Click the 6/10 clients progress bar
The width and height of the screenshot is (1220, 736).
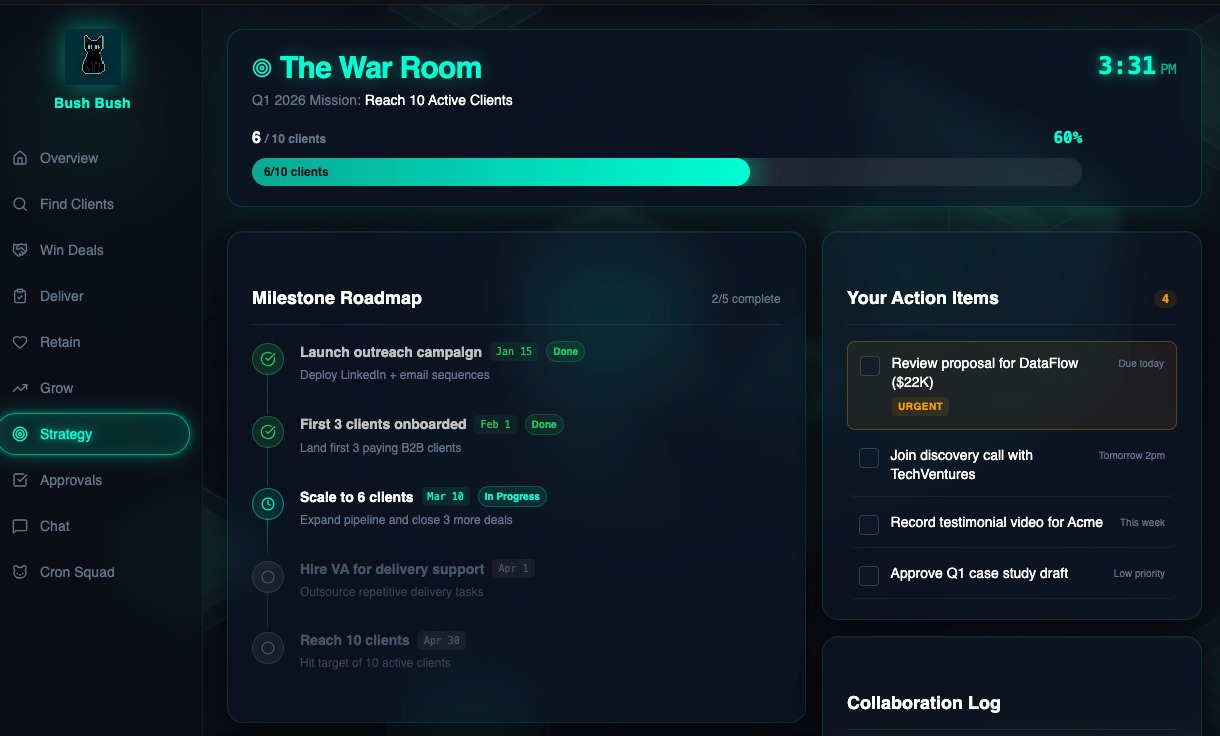coord(667,172)
